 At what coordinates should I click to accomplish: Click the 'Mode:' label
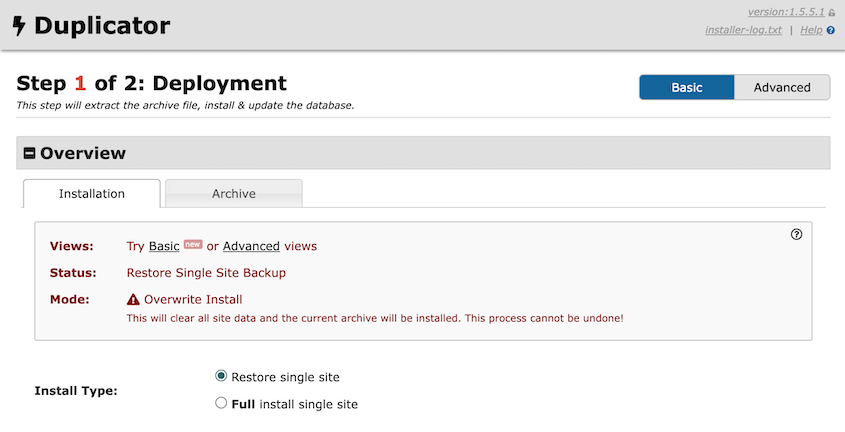coord(70,299)
